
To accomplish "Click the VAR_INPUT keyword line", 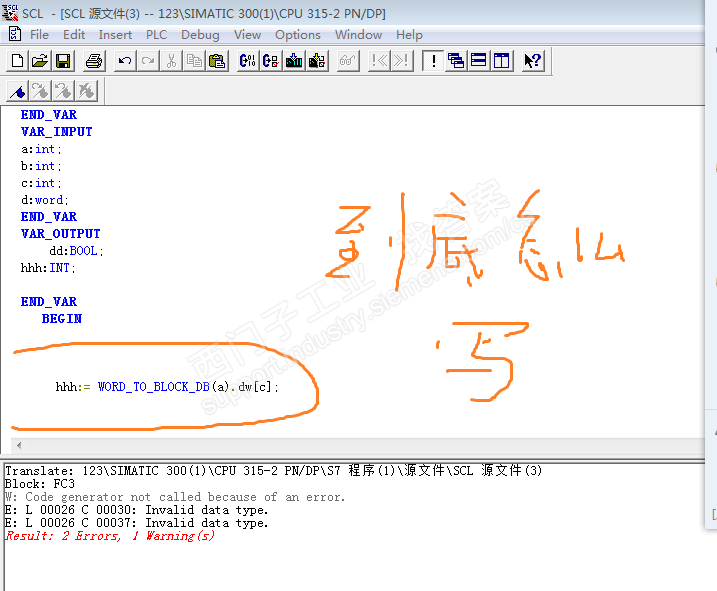I will [x=57, y=132].
